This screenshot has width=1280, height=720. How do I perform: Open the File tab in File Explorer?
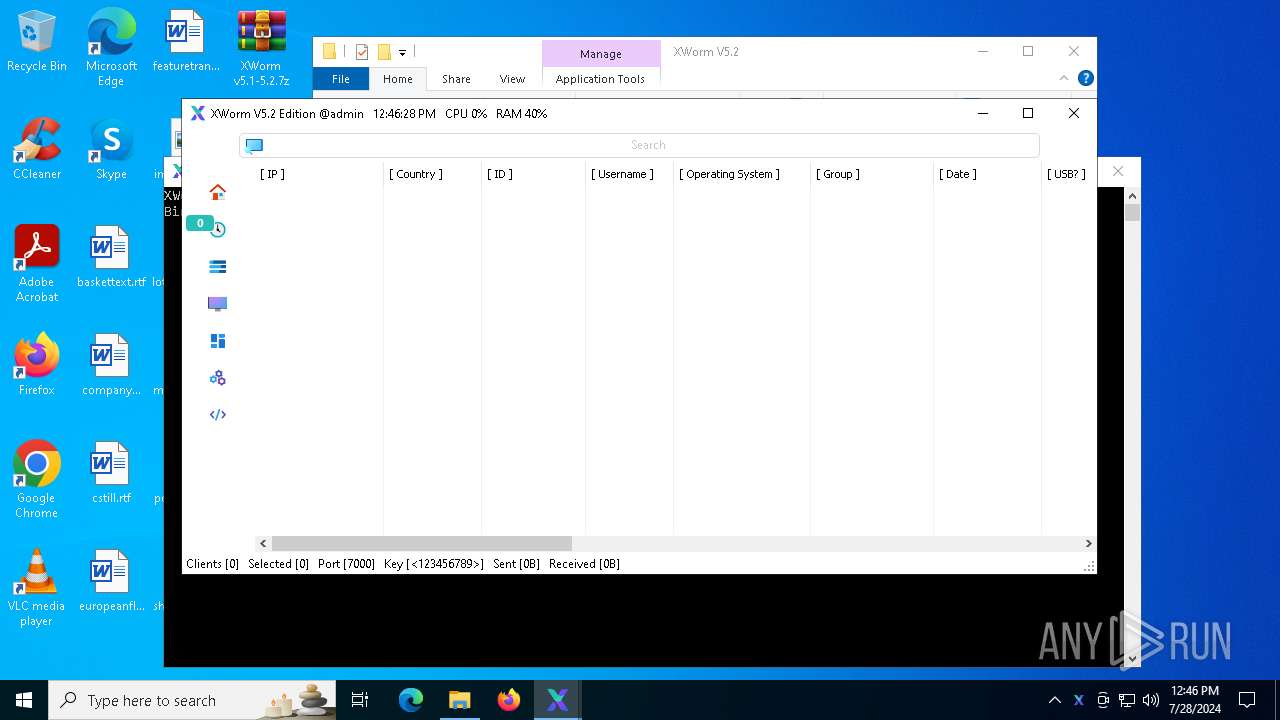pos(341,79)
